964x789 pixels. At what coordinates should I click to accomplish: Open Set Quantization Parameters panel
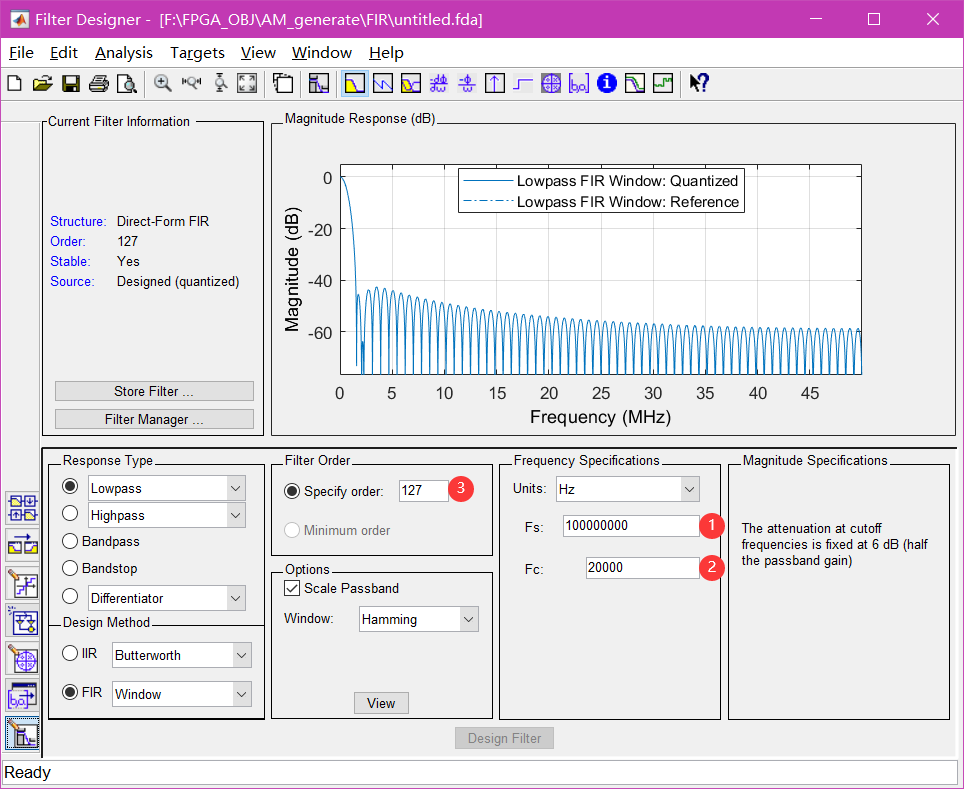[23, 583]
